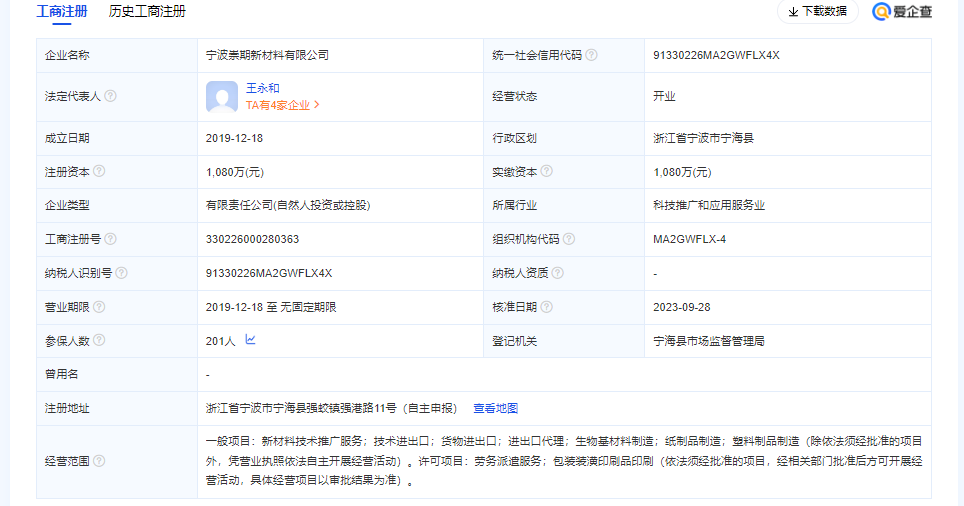The width and height of the screenshot is (964, 506).
Task: Select operating status 开业
Action: pyautogui.click(x=664, y=97)
